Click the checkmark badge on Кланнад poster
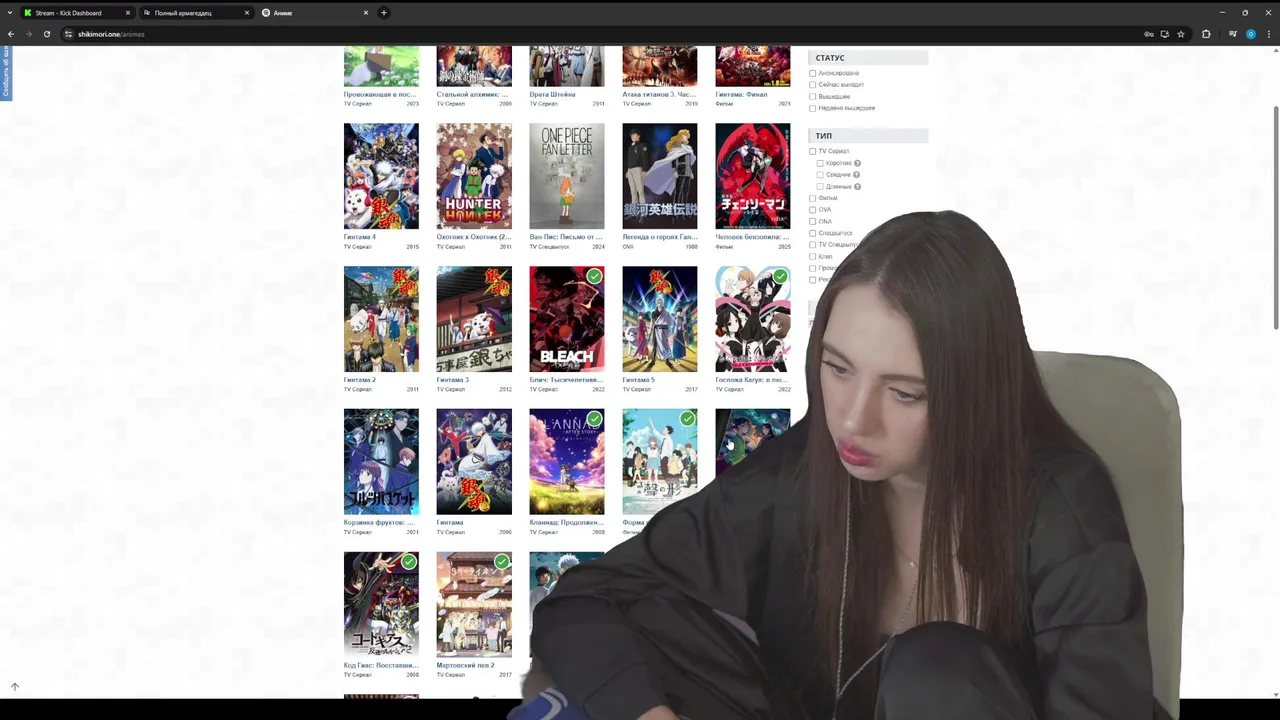Image resolution: width=1280 pixels, height=720 pixels. 595,419
